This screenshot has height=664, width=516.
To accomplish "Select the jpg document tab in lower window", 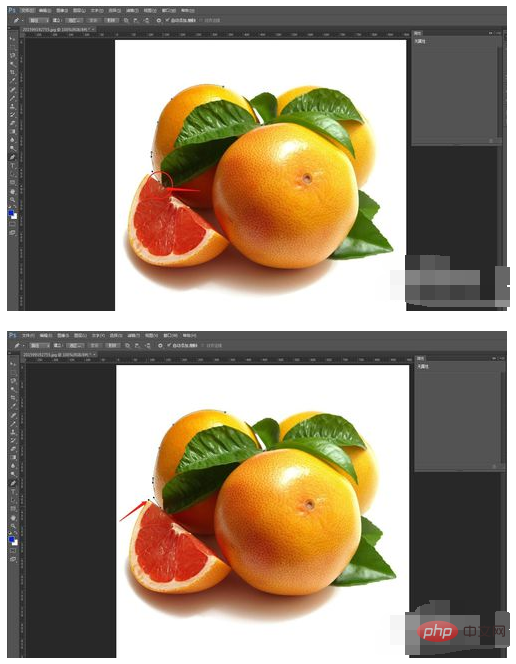I will 57,354.
